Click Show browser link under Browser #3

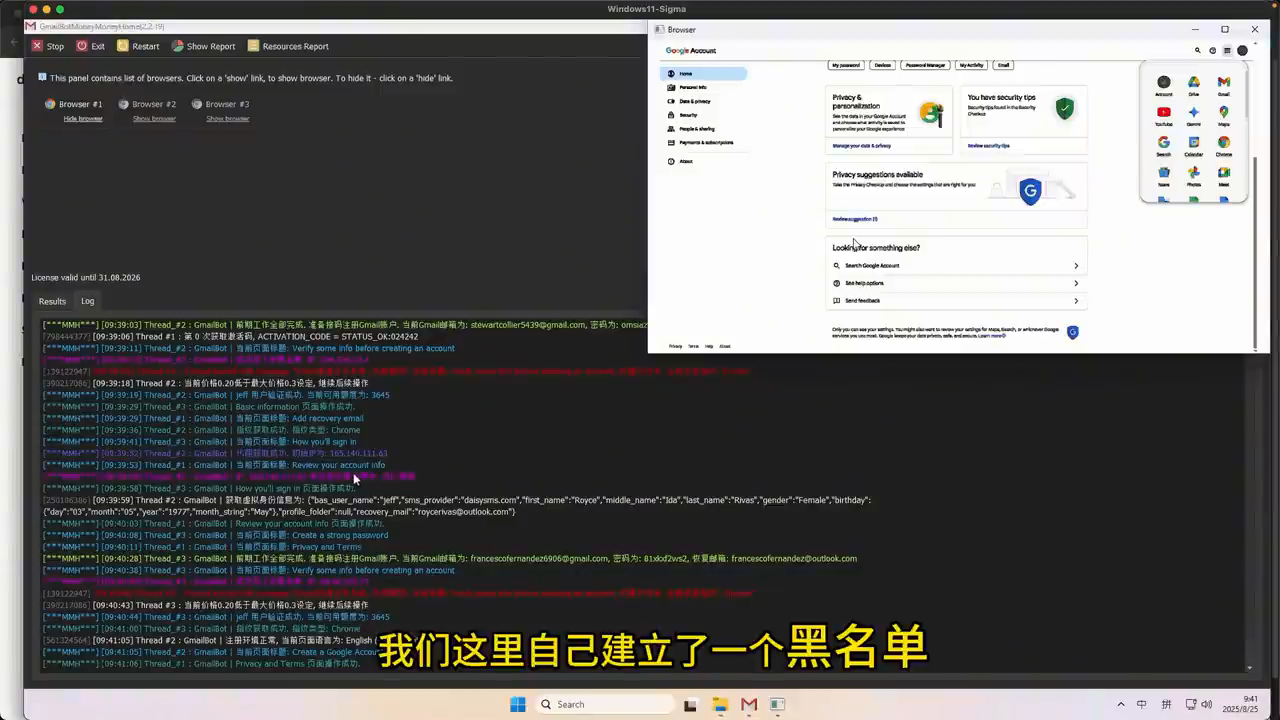point(228,119)
